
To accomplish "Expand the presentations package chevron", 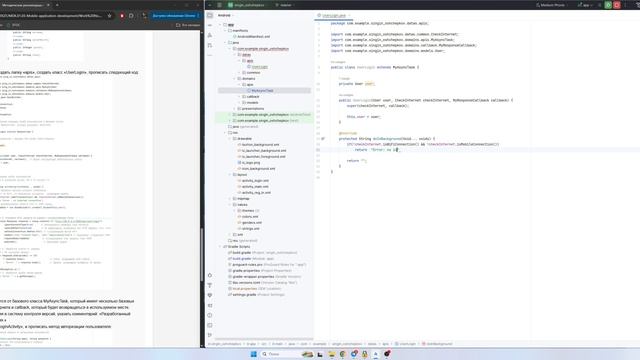I will (x=235, y=109).
